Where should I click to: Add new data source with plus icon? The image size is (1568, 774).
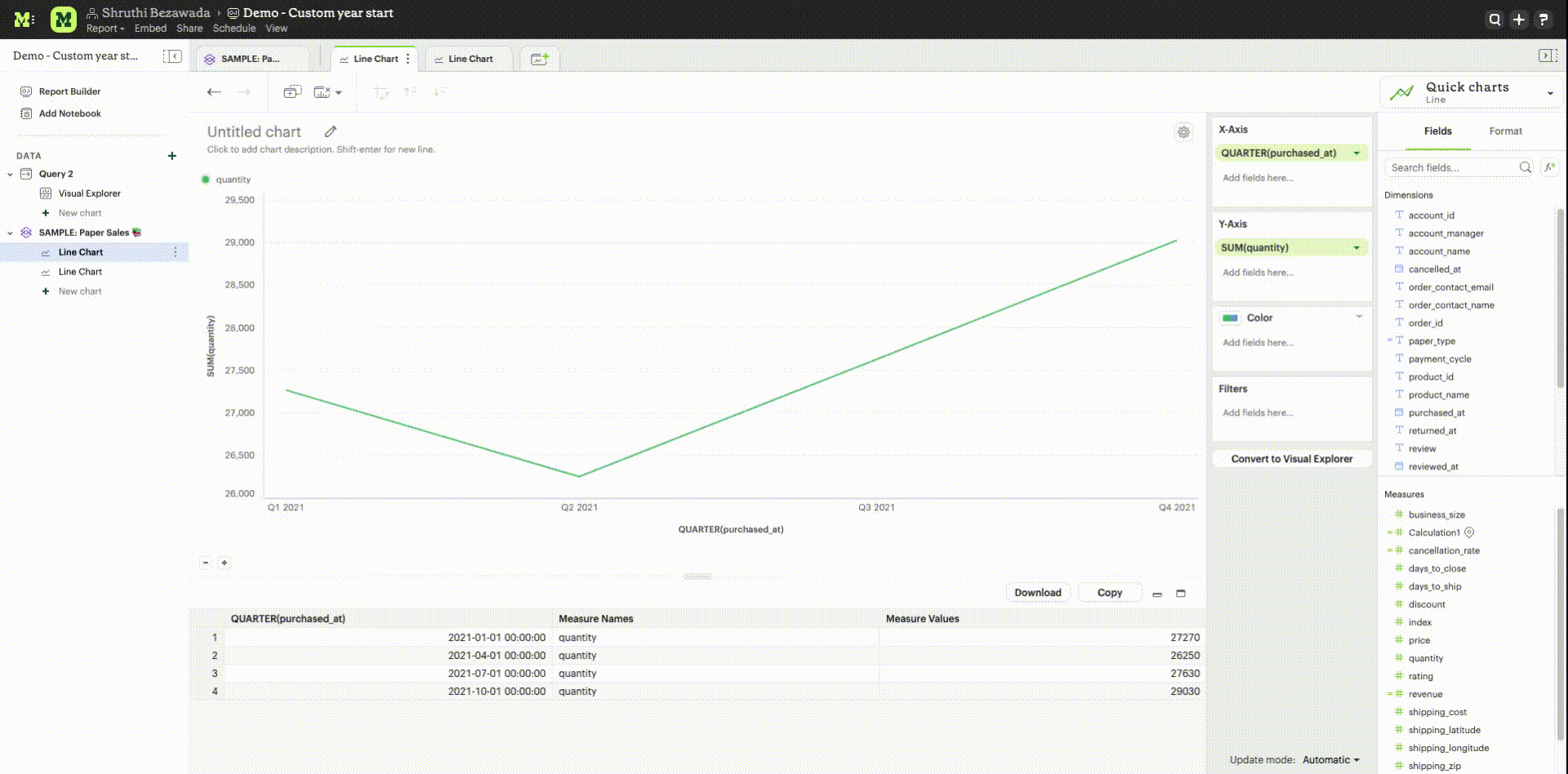tap(171, 156)
